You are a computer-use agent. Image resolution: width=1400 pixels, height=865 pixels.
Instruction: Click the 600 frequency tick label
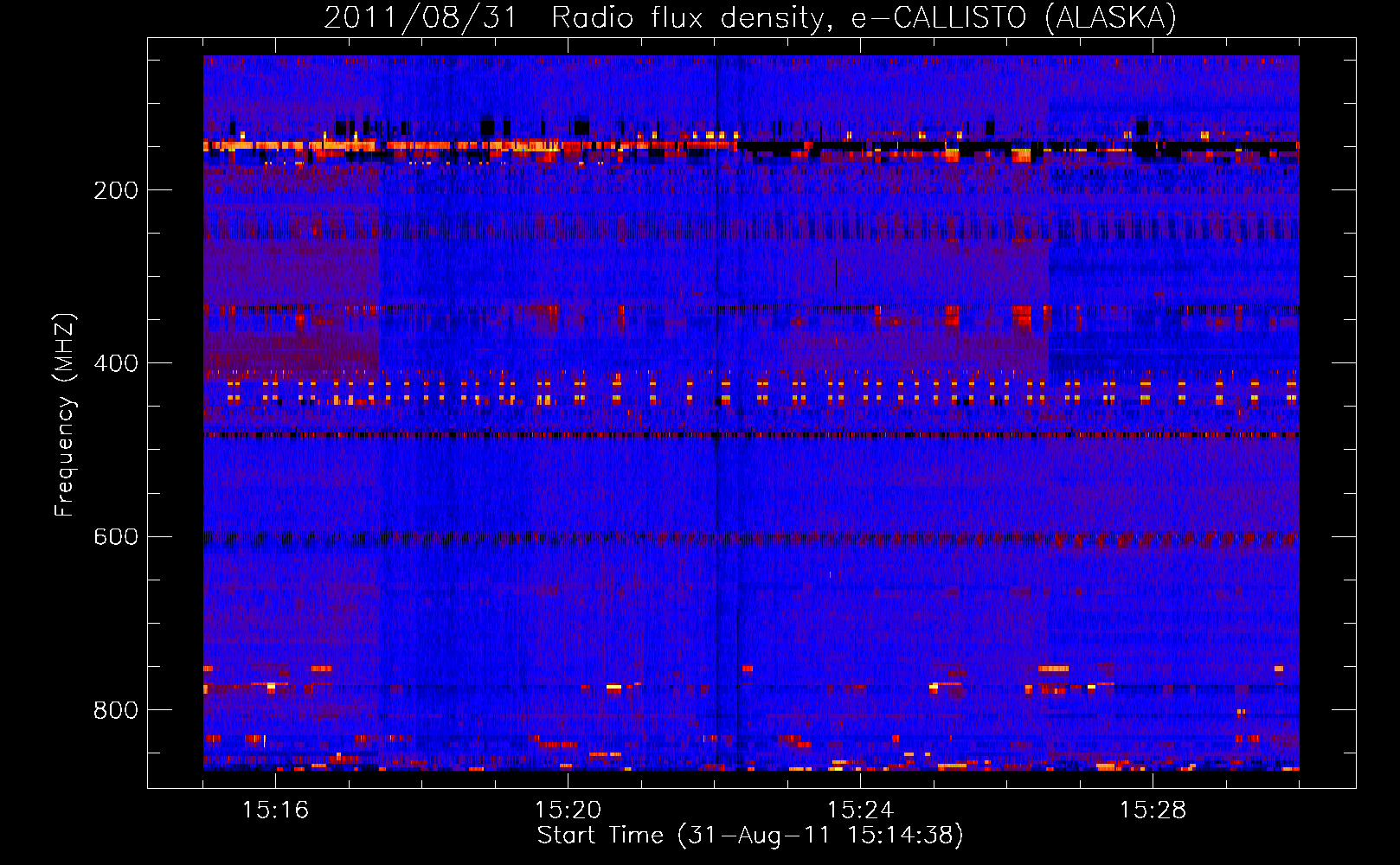coord(116,536)
